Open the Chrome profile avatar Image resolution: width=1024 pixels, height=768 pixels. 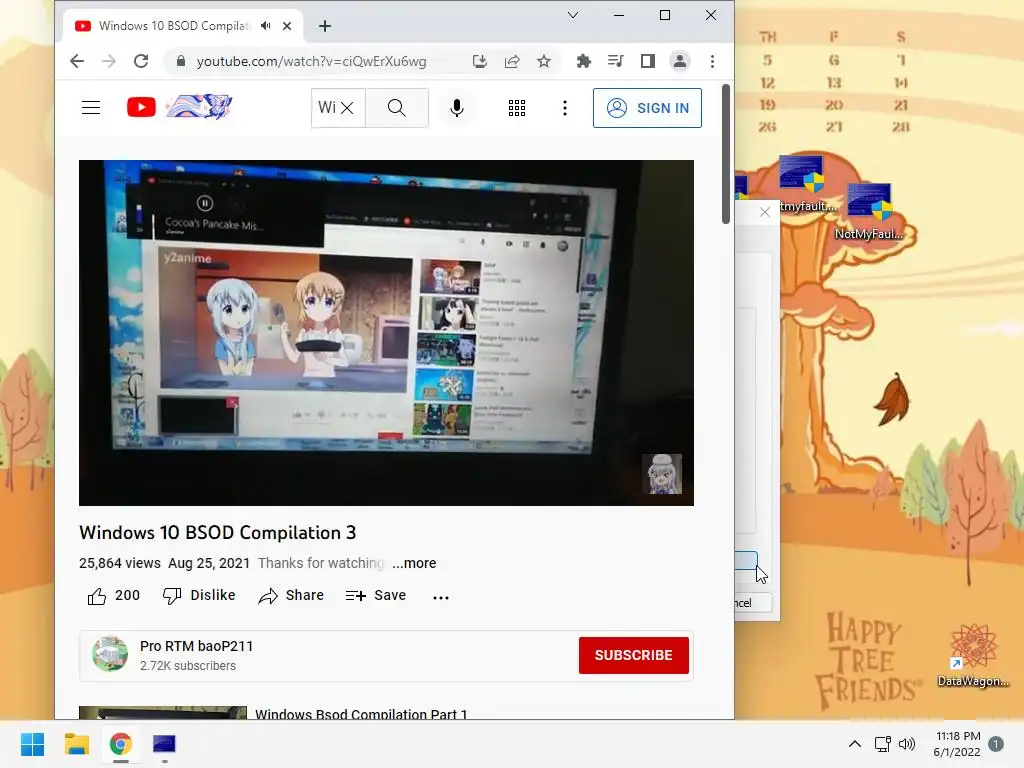click(x=680, y=61)
